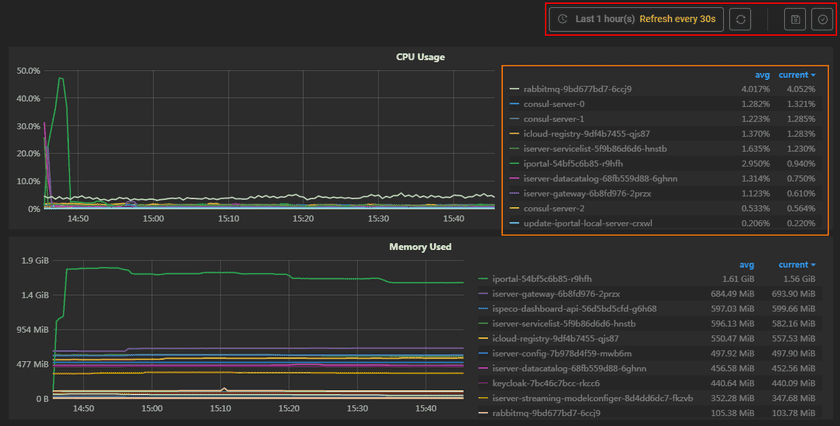
Task: Toggle keycloak series in Memory Used legend
Action: 547,383
